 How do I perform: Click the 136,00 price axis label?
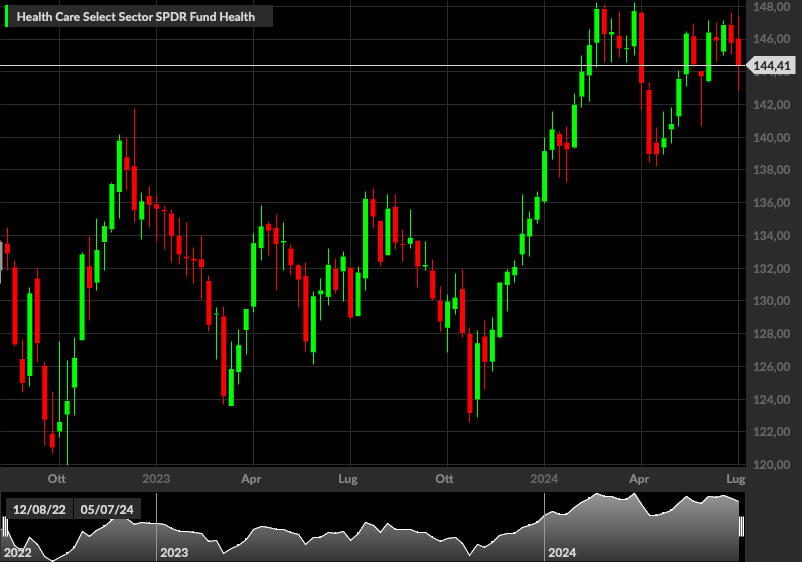point(771,203)
